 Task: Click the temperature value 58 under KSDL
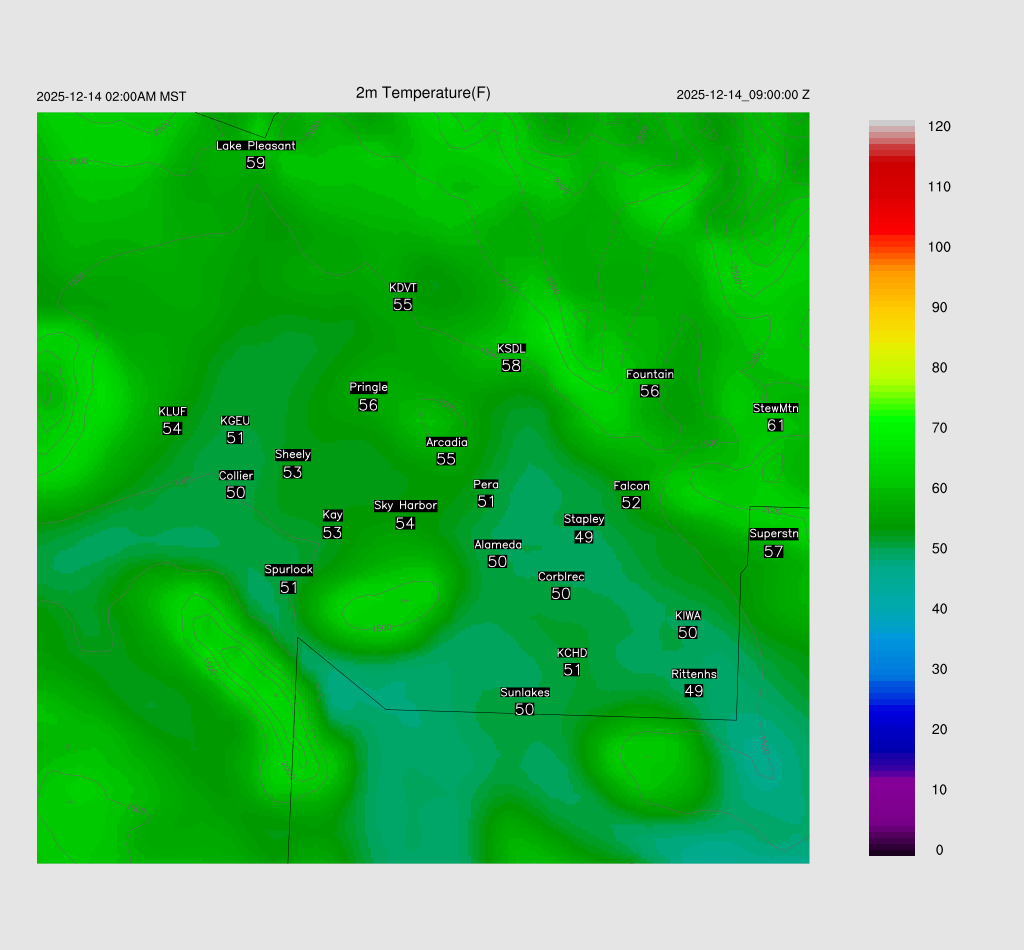click(511, 366)
